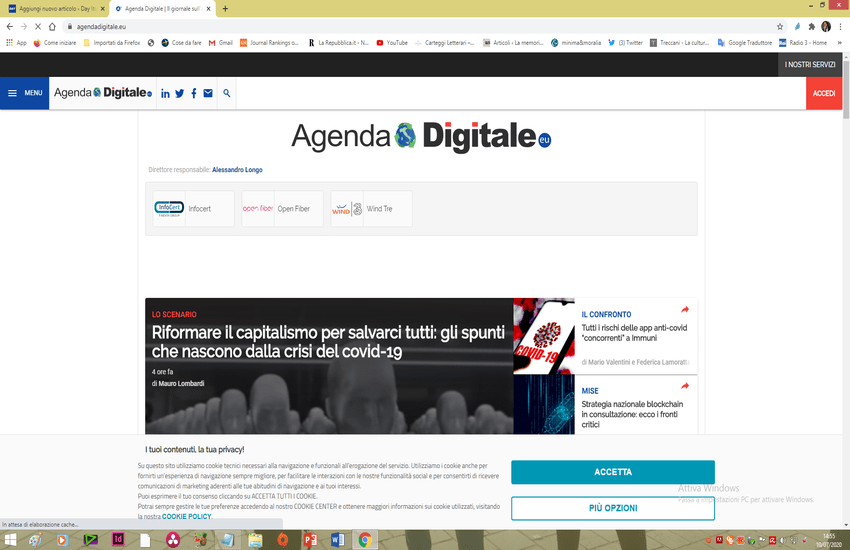The height and width of the screenshot is (550, 850).
Task: Open Adobe InDesign from the taskbar
Action: coord(118,539)
